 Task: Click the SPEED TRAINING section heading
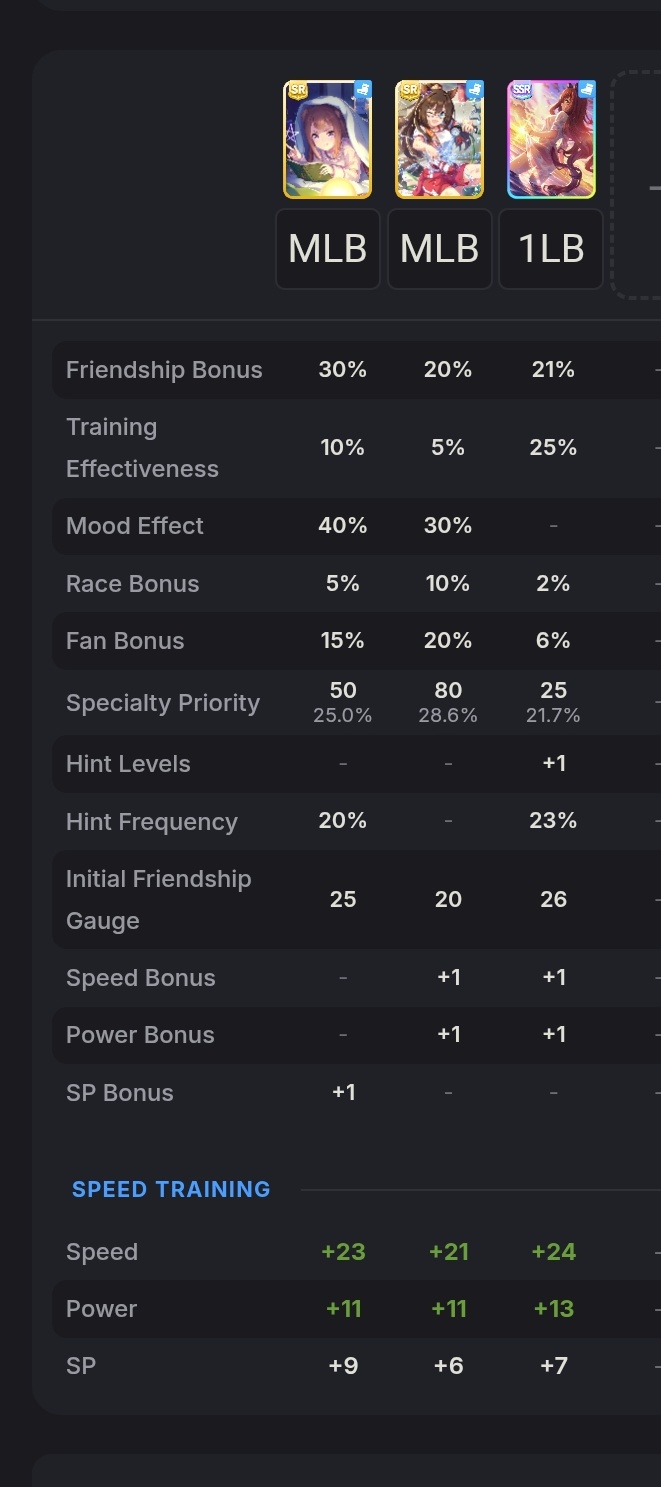point(171,1189)
